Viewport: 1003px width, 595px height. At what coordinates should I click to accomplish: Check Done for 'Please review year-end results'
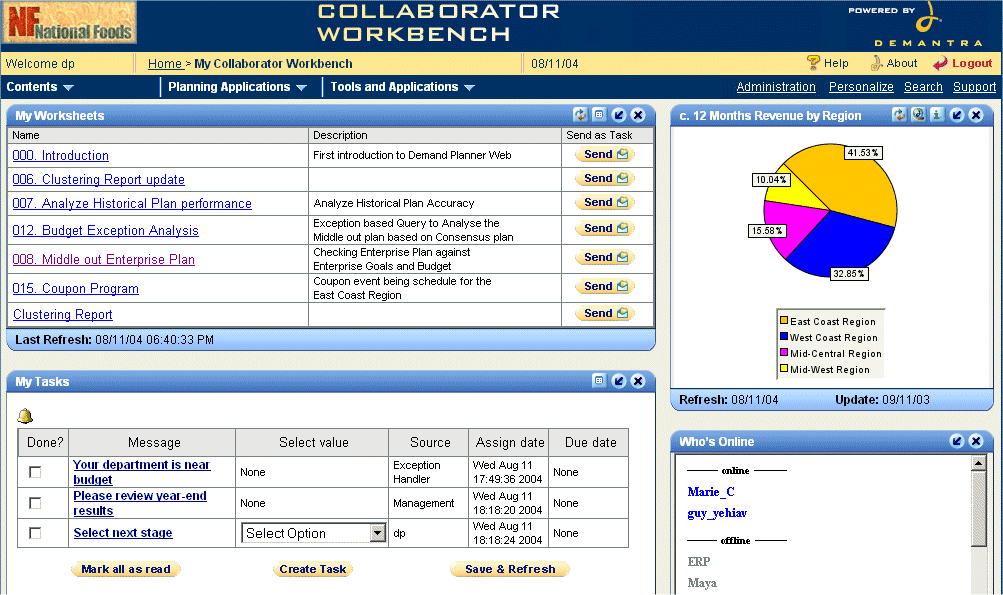tap(35, 503)
